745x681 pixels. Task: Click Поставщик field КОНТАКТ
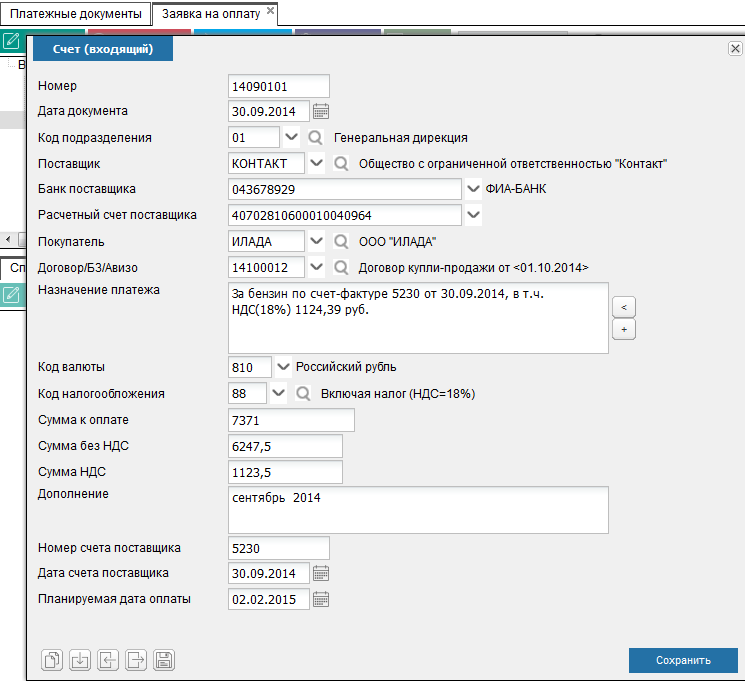[266, 163]
